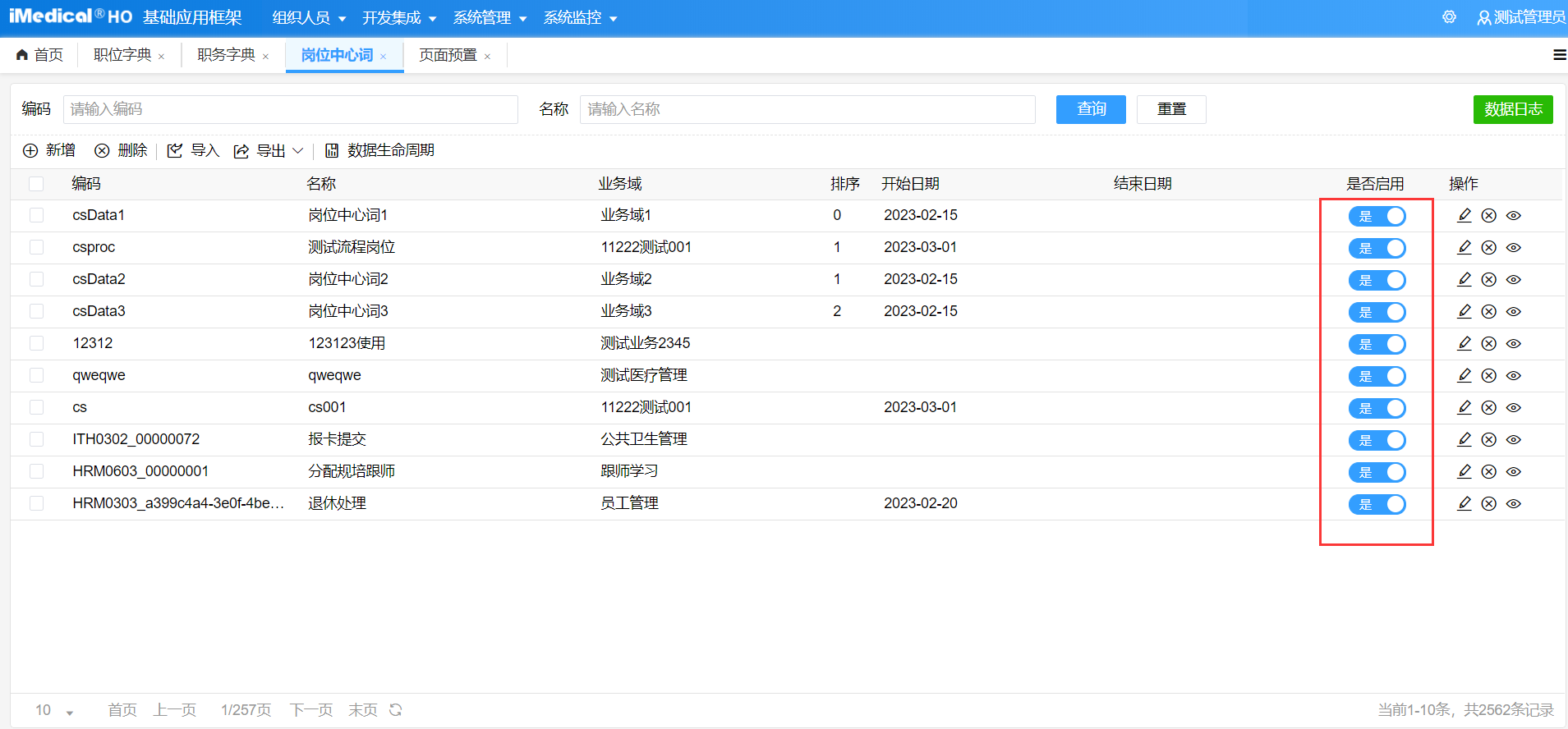Switch to 页面预置 tab
This screenshot has width=1568, height=729.
448,55
